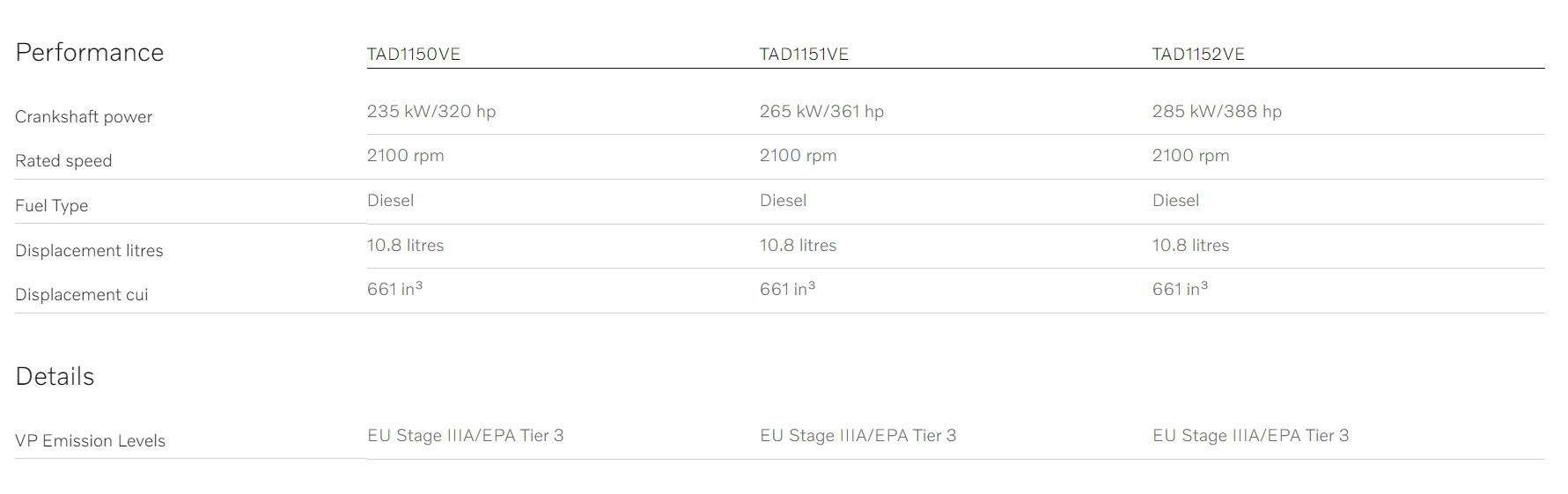Select the 235 kW/320 hp value
Screen dimensions: 1568x494
tap(431, 112)
